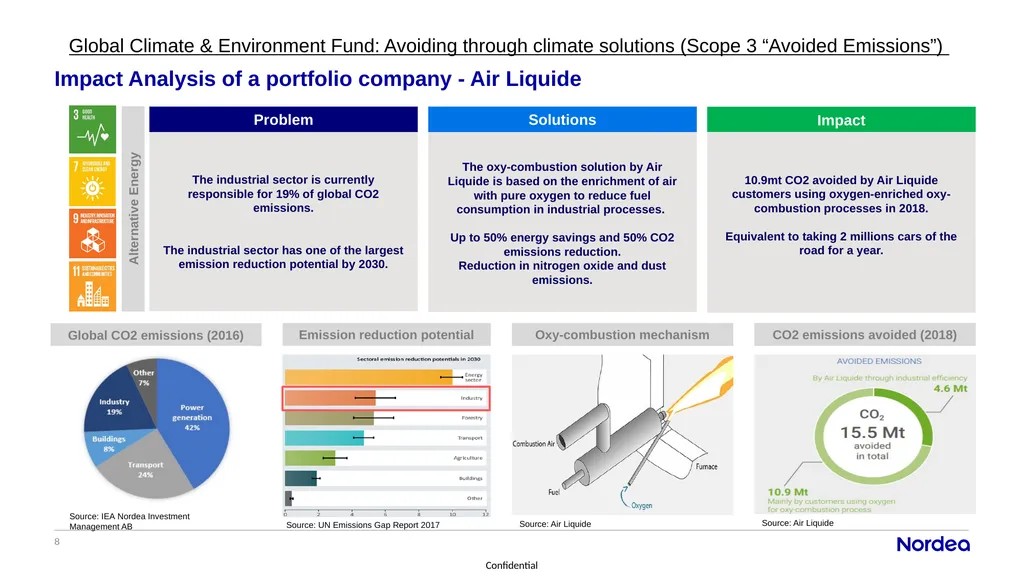Click the '10.9mt CO2 avoided by Air Liquide' paragraph
1024x576 pixels.
(841, 195)
